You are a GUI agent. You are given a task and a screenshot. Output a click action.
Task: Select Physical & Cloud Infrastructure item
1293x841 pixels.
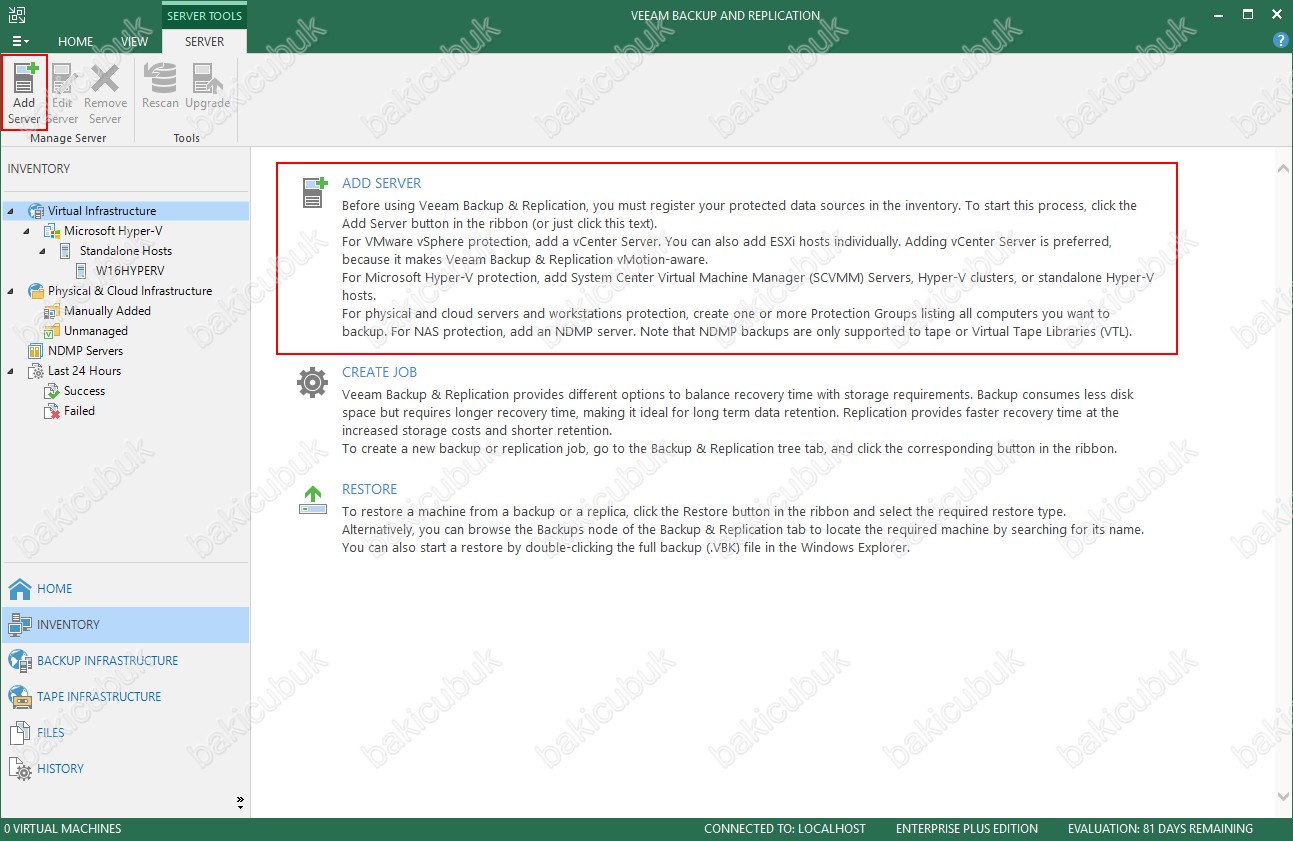click(x=130, y=291)
